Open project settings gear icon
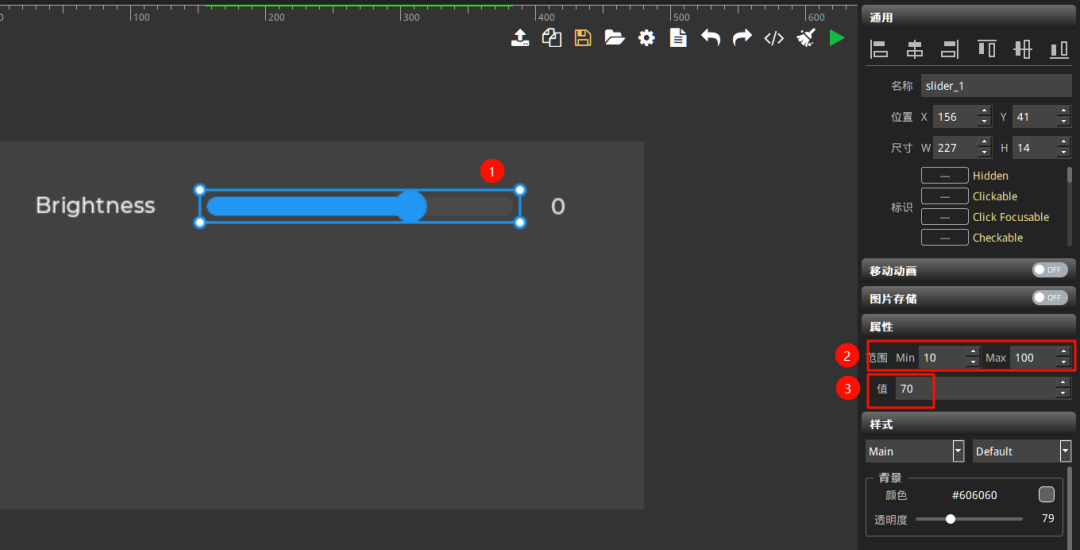The image size is (1080, 550). (646, 38)
